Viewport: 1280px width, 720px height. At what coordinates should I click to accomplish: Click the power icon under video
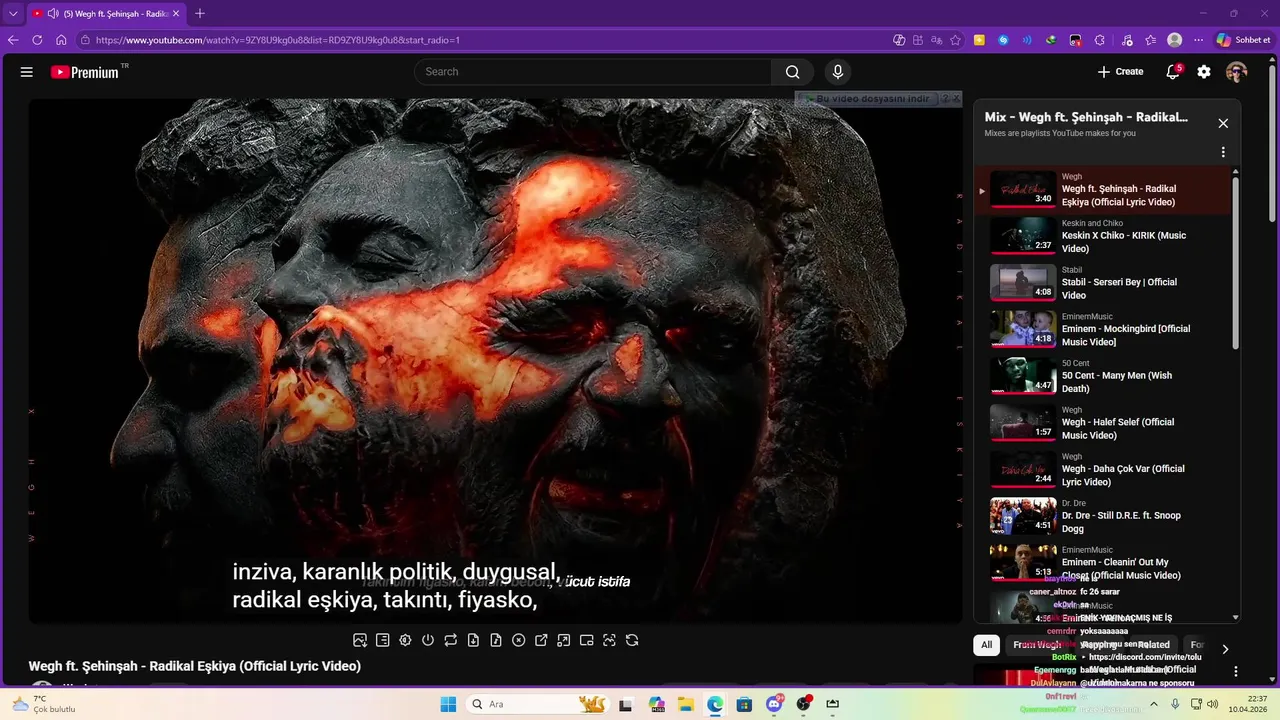(x=428, y=640)
